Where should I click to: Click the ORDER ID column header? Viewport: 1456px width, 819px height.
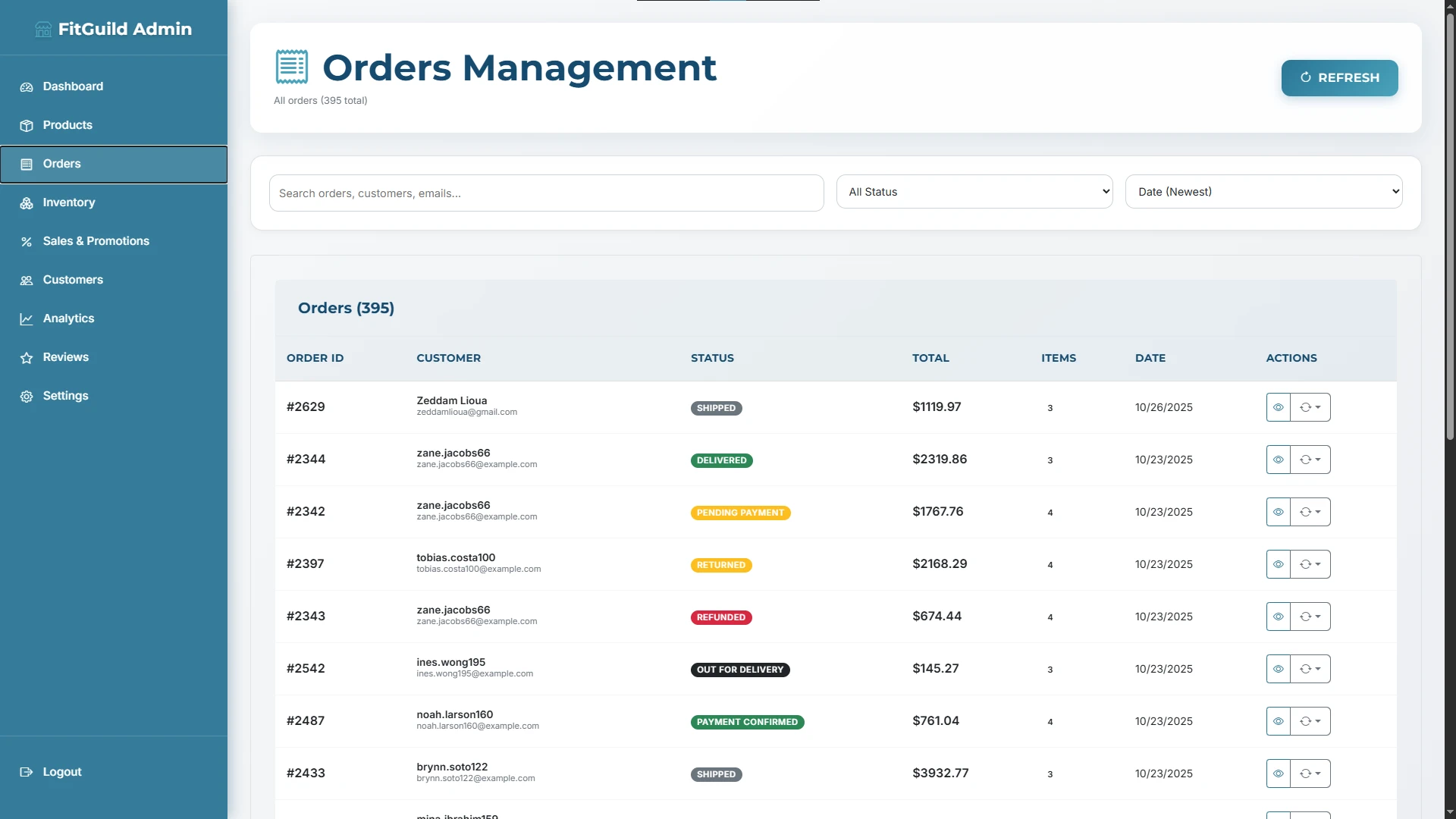[315, 358]
